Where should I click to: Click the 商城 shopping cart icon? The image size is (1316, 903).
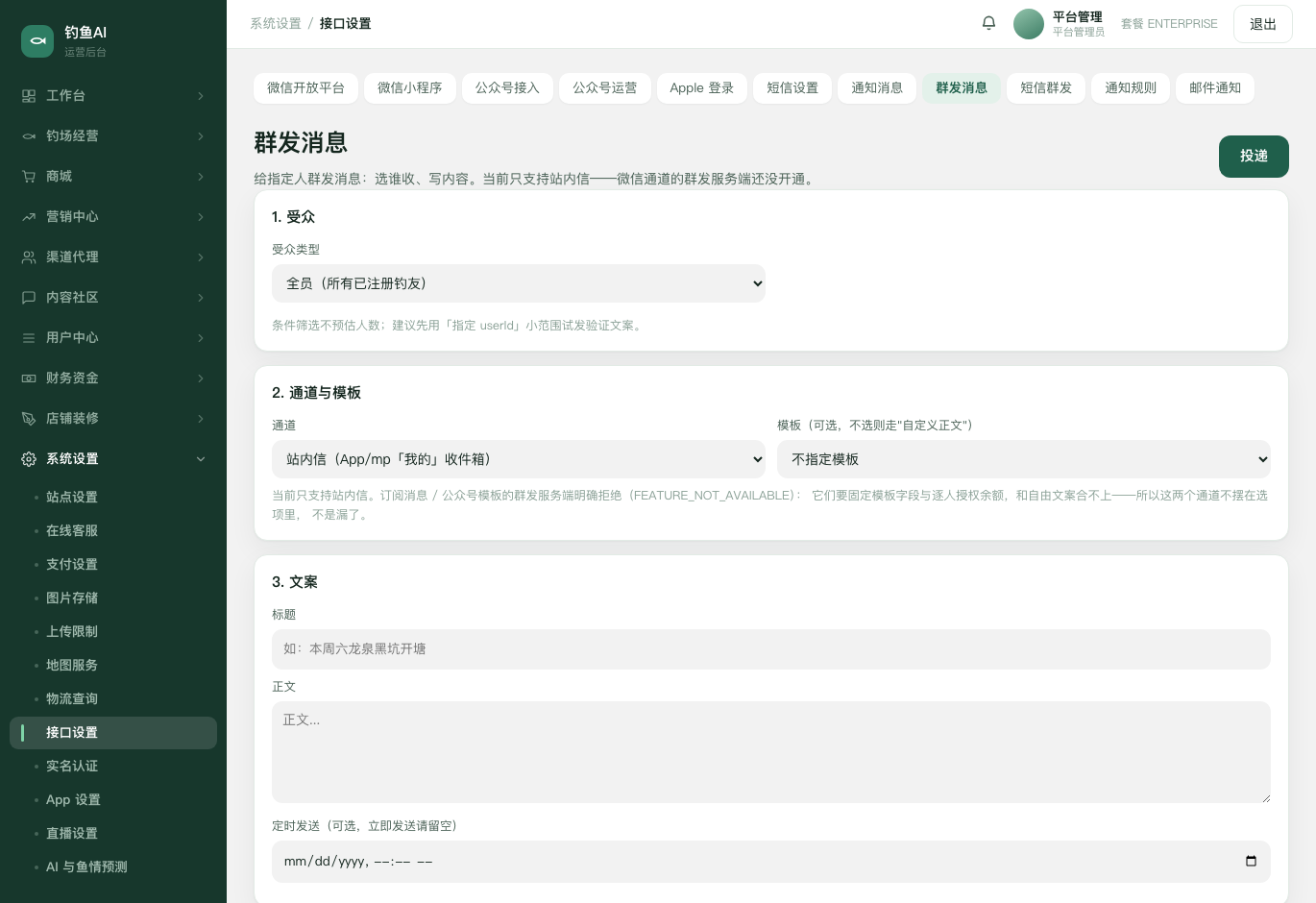[29, 177]
